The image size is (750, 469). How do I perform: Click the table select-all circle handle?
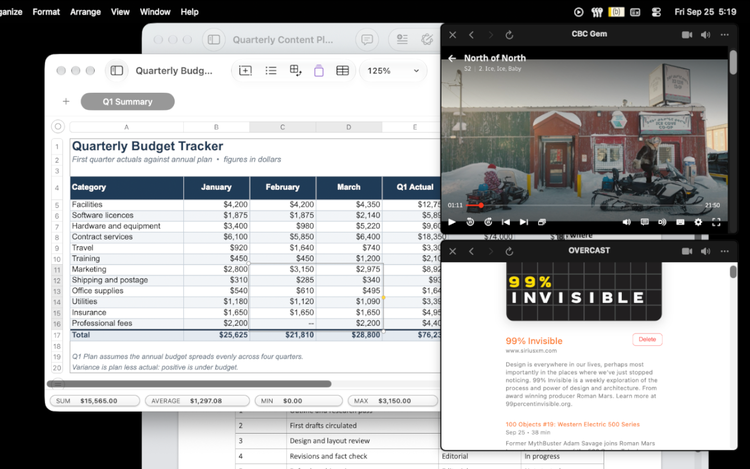tap(58, 127)
